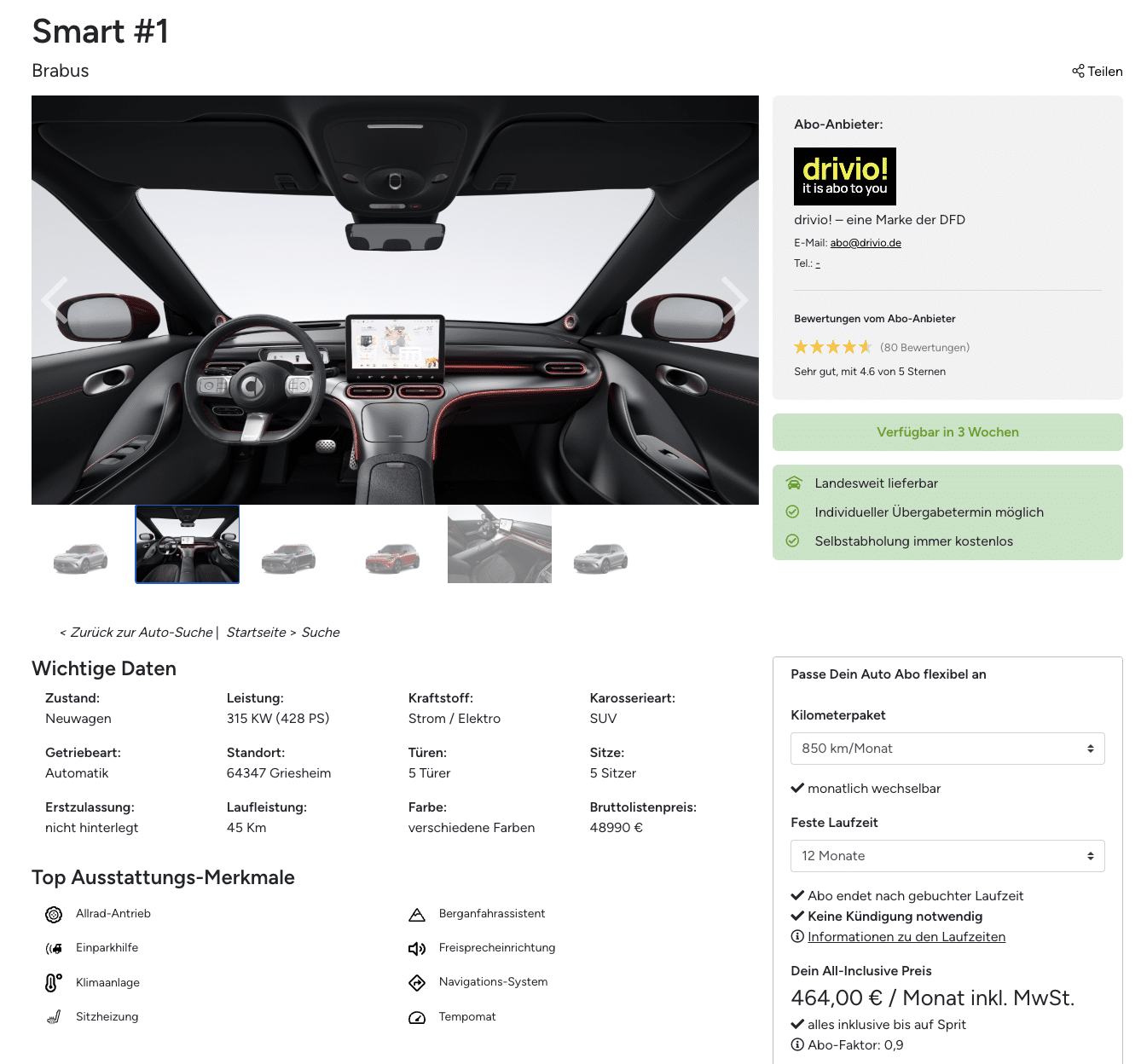
Task: Click the (80 Bewertungen) text
Action: coord(924,347)
